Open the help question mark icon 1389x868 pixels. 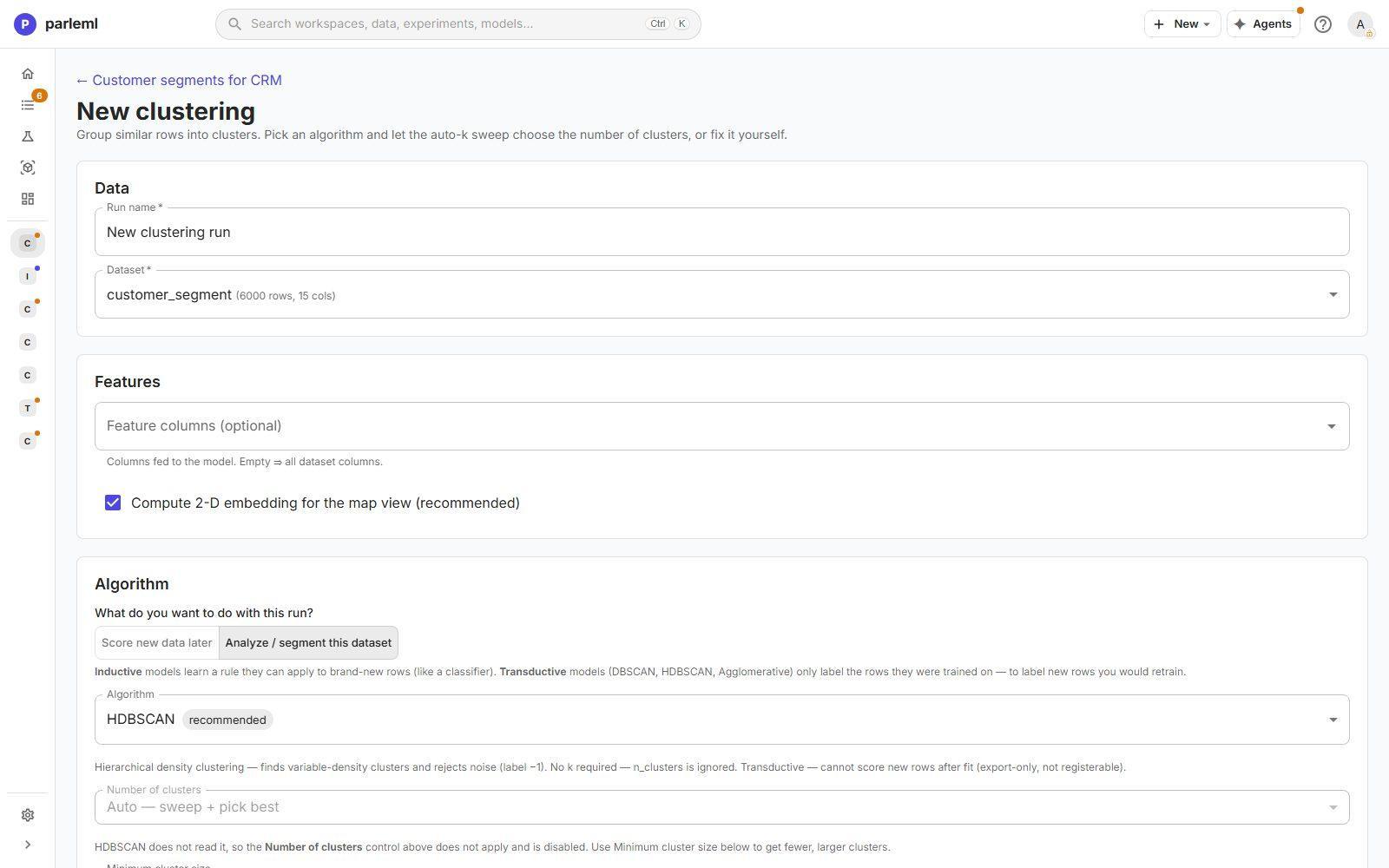[x=1322, y=24]
